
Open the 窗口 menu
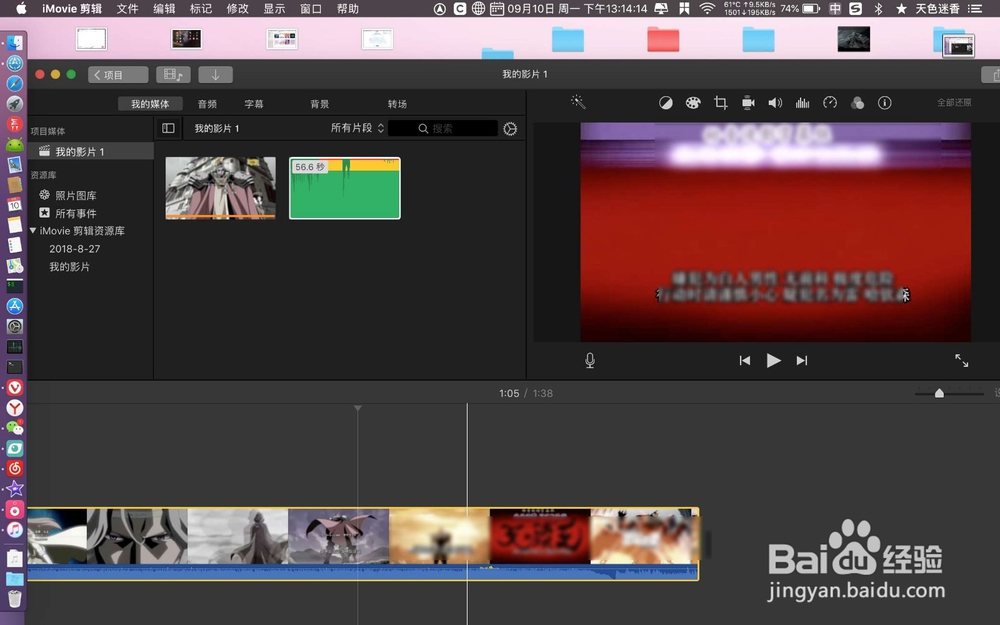tap(311, 8)
